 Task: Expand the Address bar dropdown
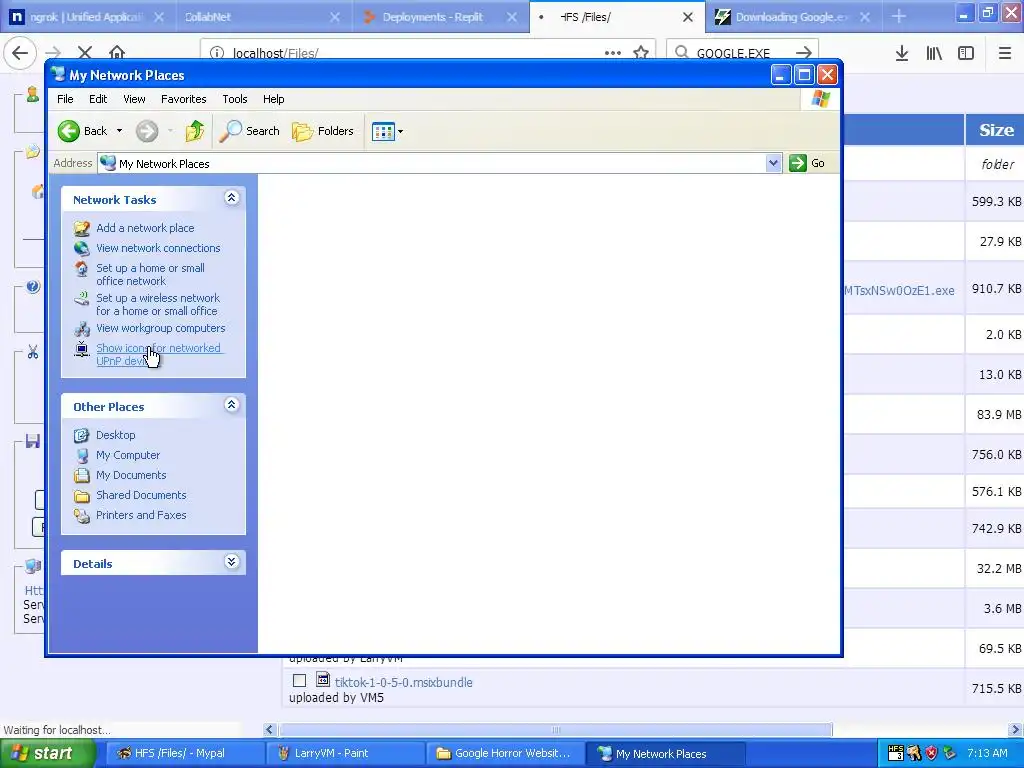pyautogui.click(x=773, y=163)
